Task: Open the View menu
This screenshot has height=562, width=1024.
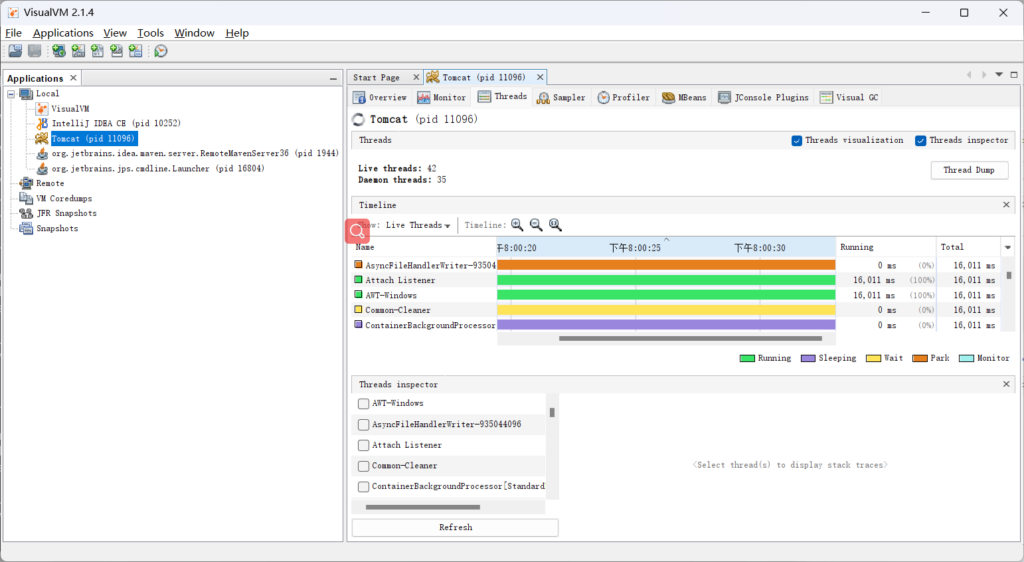Action: (x=115, y=33)
